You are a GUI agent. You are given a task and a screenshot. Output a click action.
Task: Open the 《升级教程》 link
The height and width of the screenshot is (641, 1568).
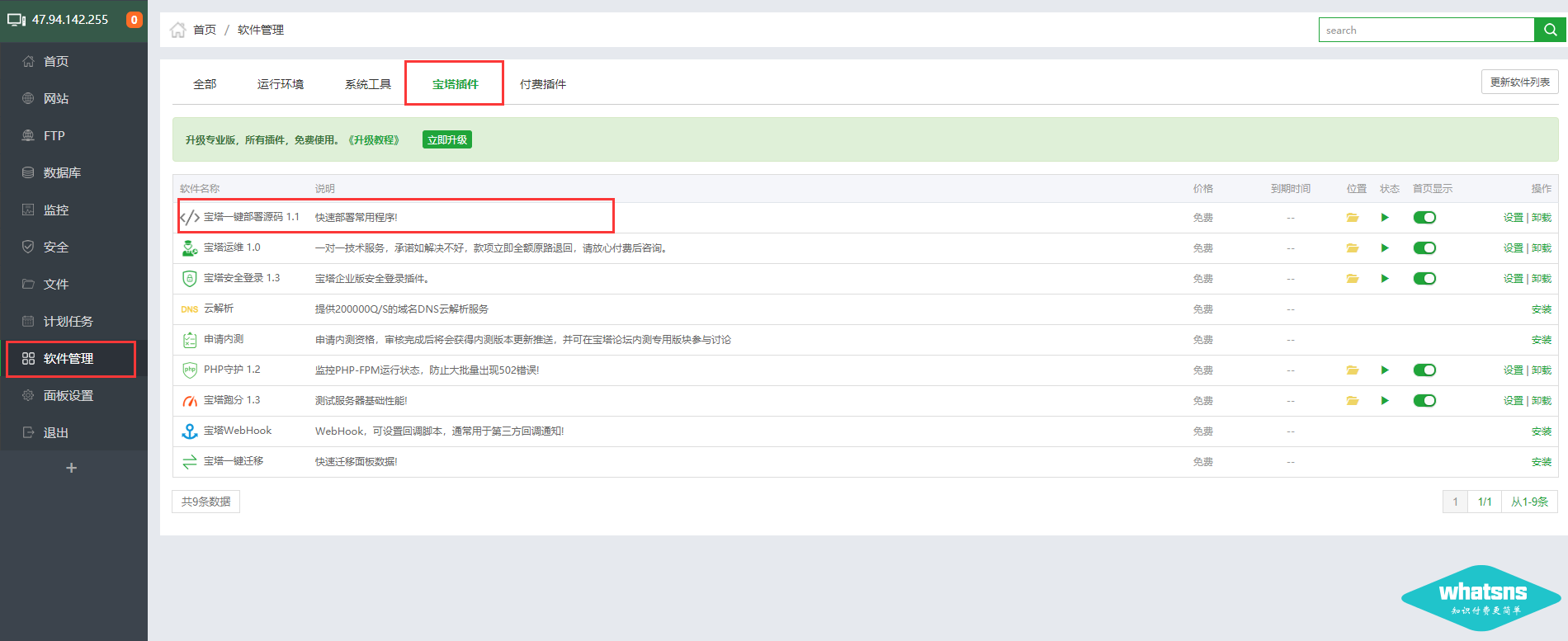point(374,140)
